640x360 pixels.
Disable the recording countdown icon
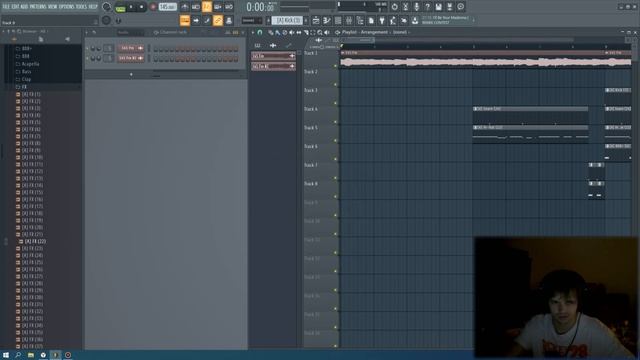pos(207,7)
